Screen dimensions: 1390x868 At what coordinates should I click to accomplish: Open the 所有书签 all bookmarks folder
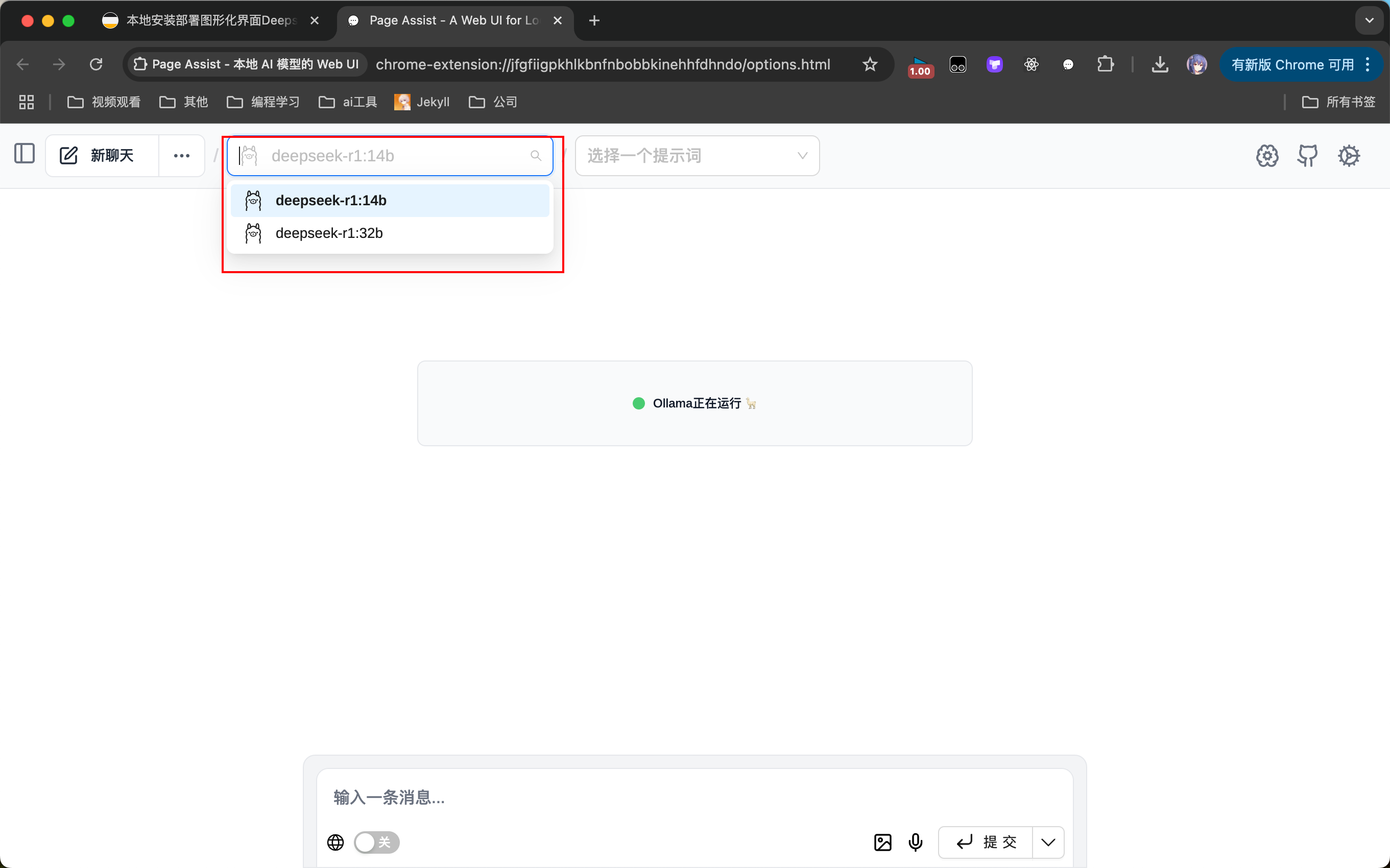pyautogui.click(x=1338, y=102)
